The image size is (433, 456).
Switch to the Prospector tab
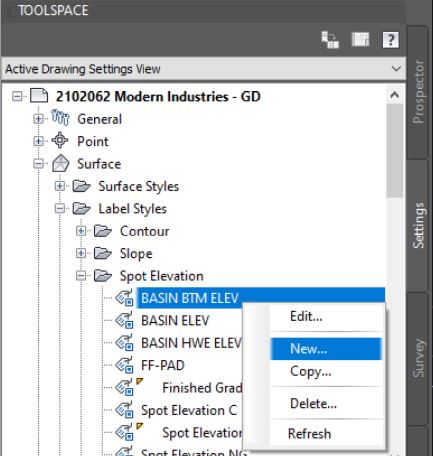pyautogui.click(x=418, y=92)
